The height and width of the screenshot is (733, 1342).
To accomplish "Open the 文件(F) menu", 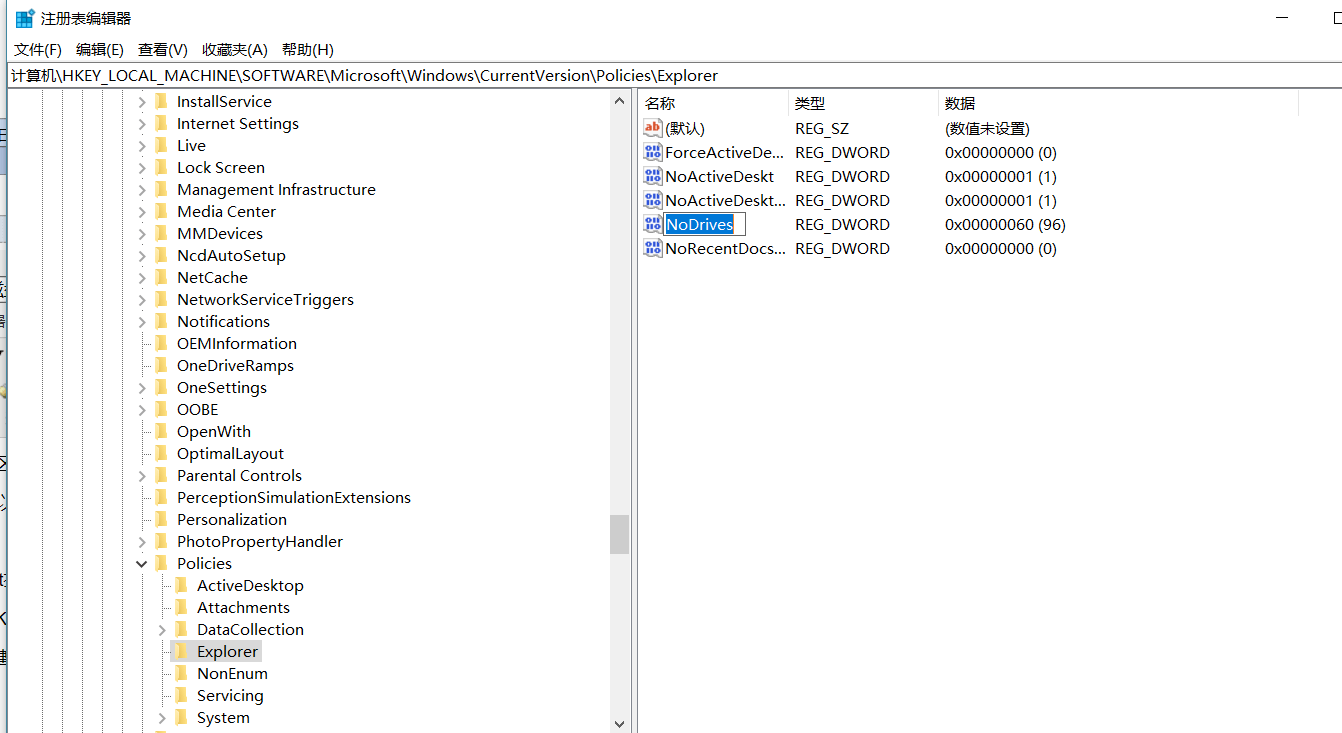I will [38, 50].
